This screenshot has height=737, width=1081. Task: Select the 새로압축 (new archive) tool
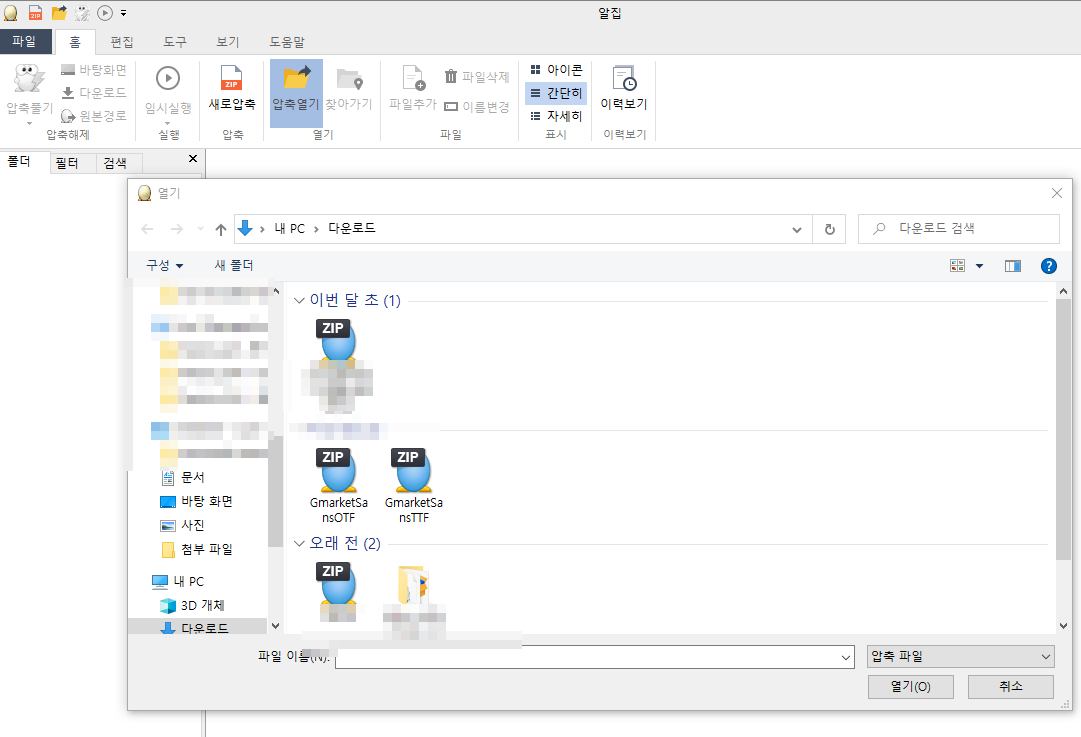click(231, 90)
